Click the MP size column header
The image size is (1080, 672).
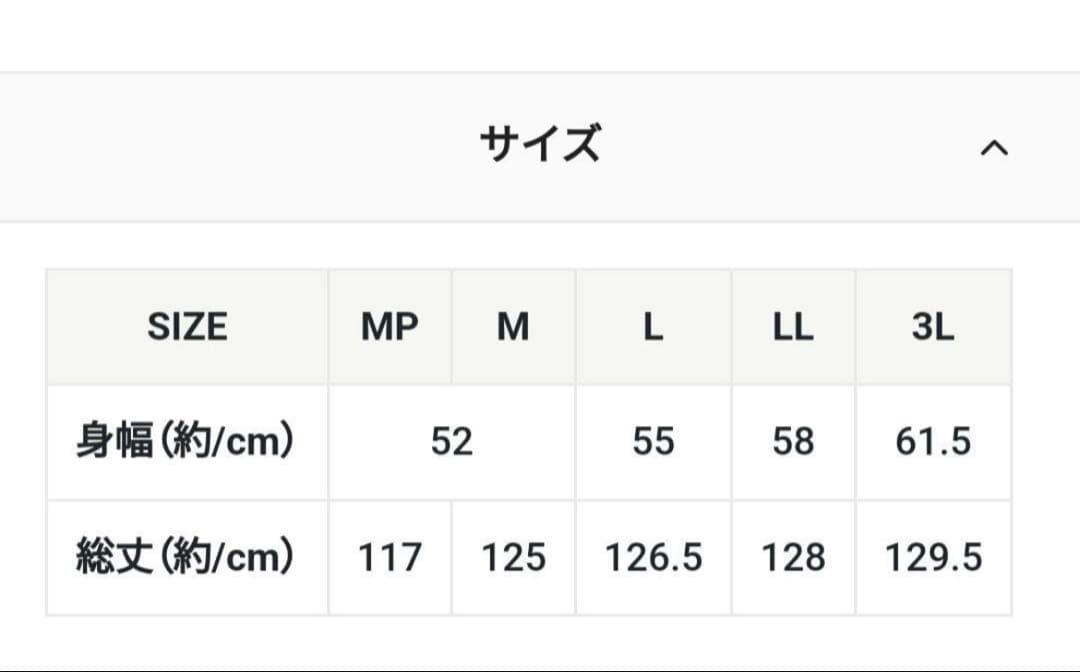tap(390, 327)
